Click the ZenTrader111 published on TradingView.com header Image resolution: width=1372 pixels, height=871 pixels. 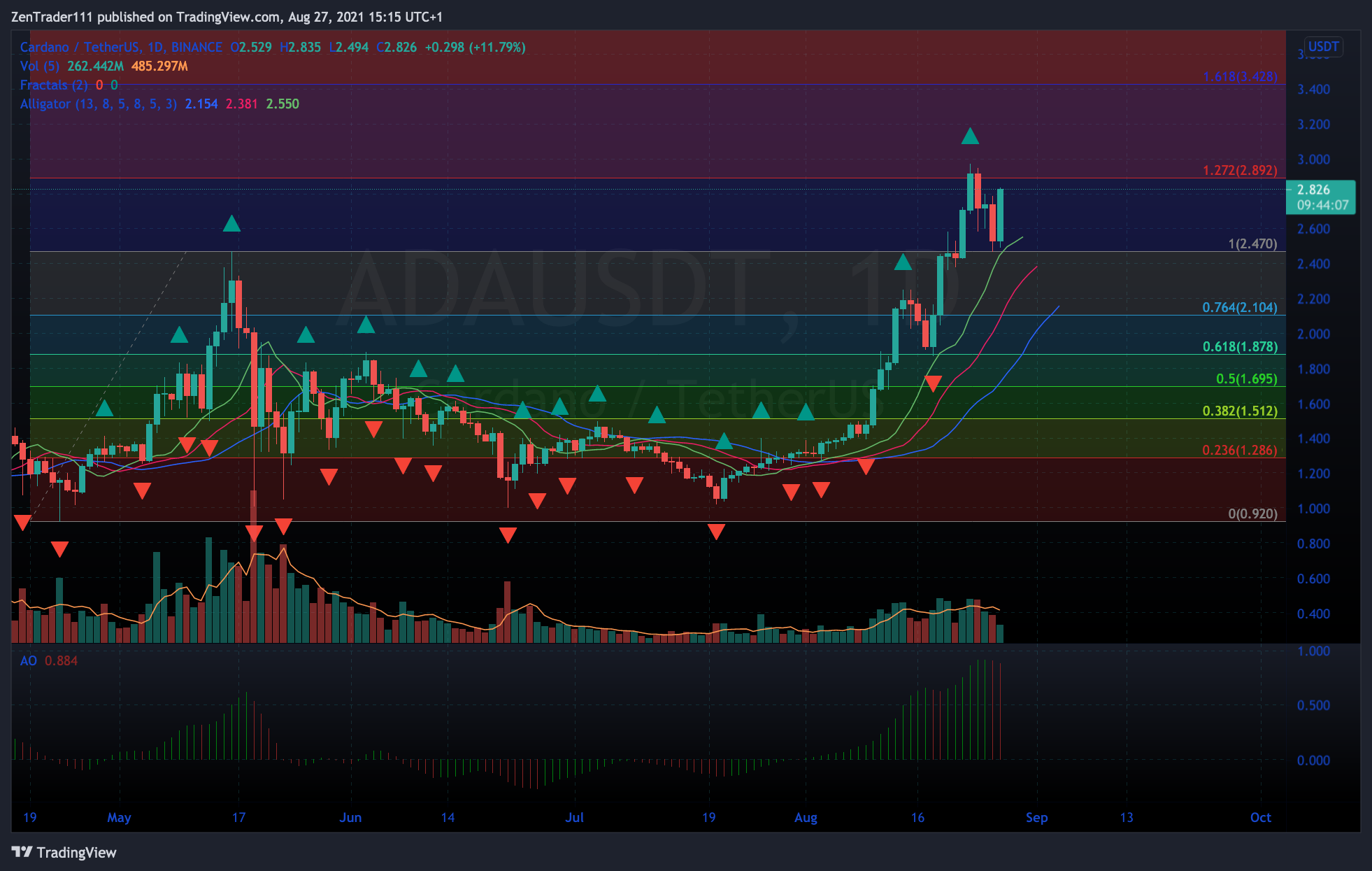click(x=227, y=17)
